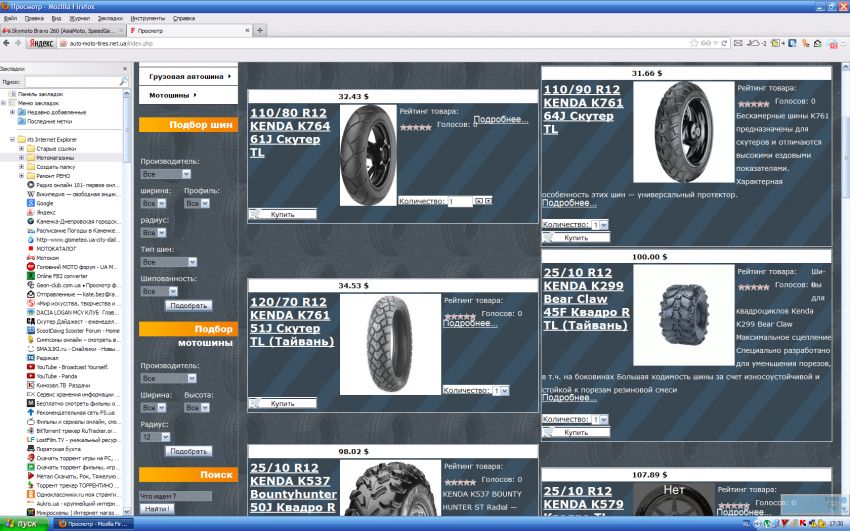This screenshot has height=531, width=850.
Task: Open quantity dropdown for 120/70 R12 KENDA K761
Action: [x=501, y=390]
